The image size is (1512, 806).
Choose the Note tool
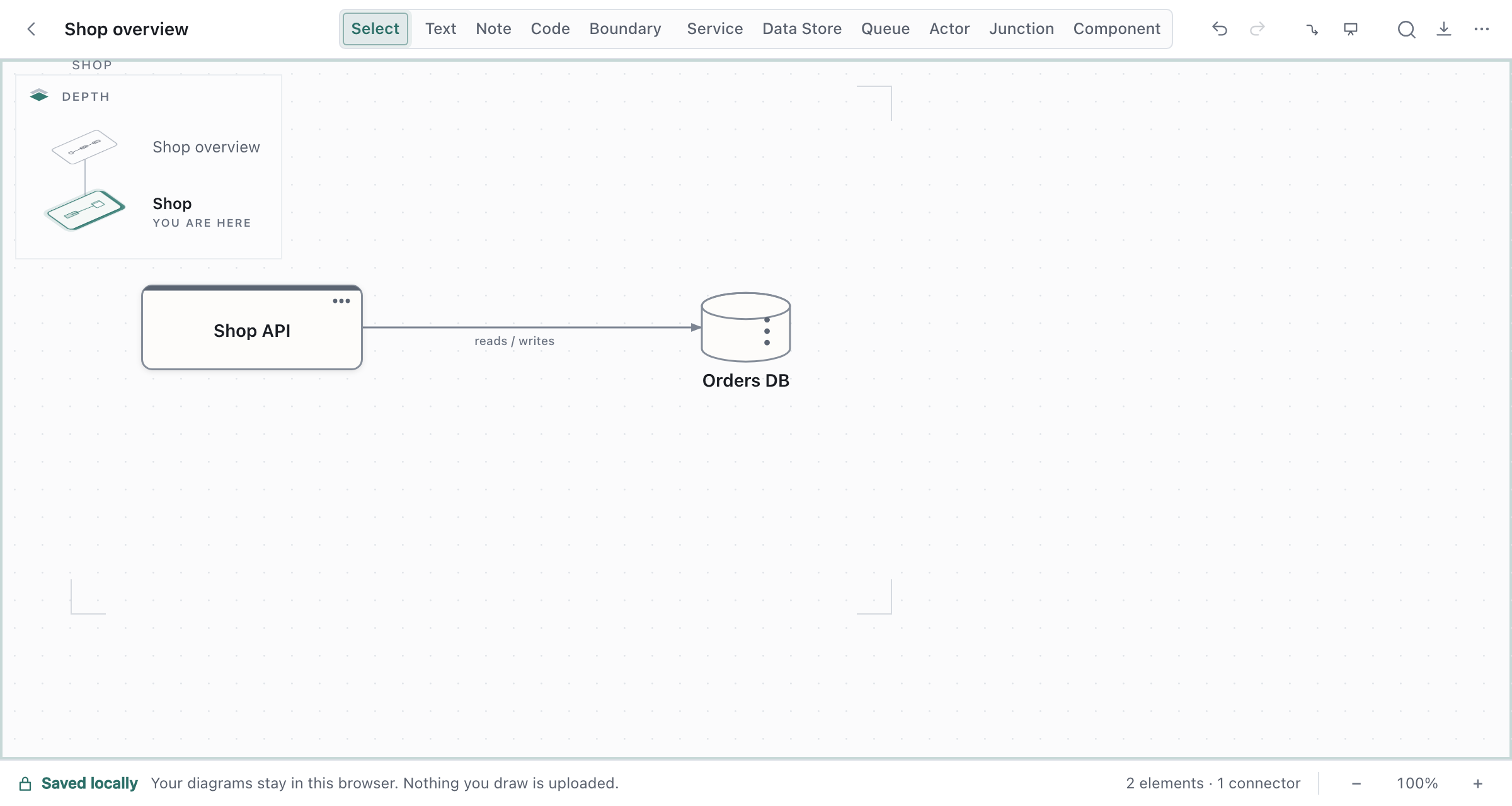[493, 29]
